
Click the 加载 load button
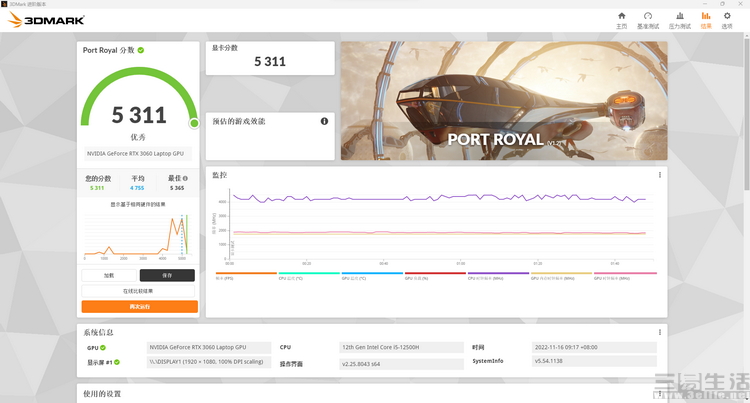point(109,275)
